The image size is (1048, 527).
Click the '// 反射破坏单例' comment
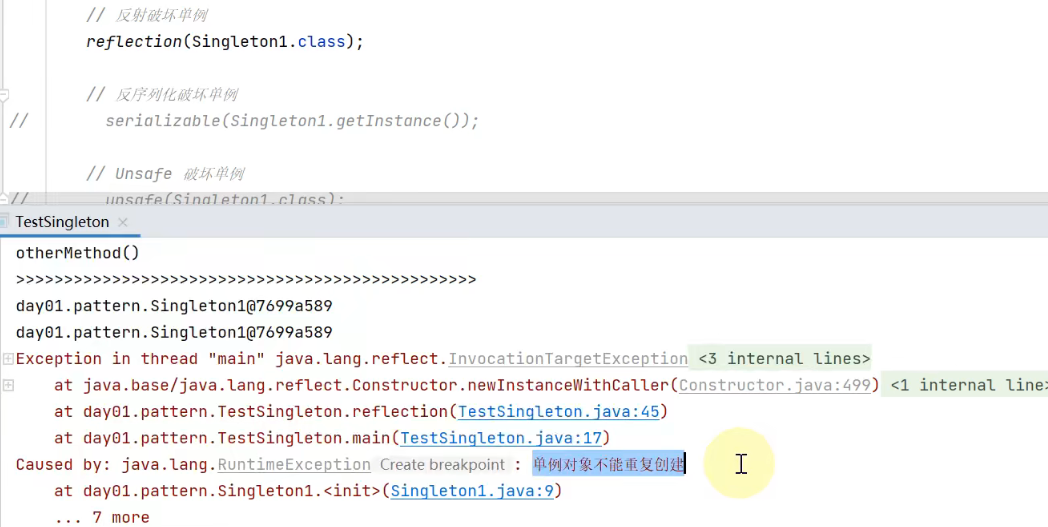click(147, 15)
